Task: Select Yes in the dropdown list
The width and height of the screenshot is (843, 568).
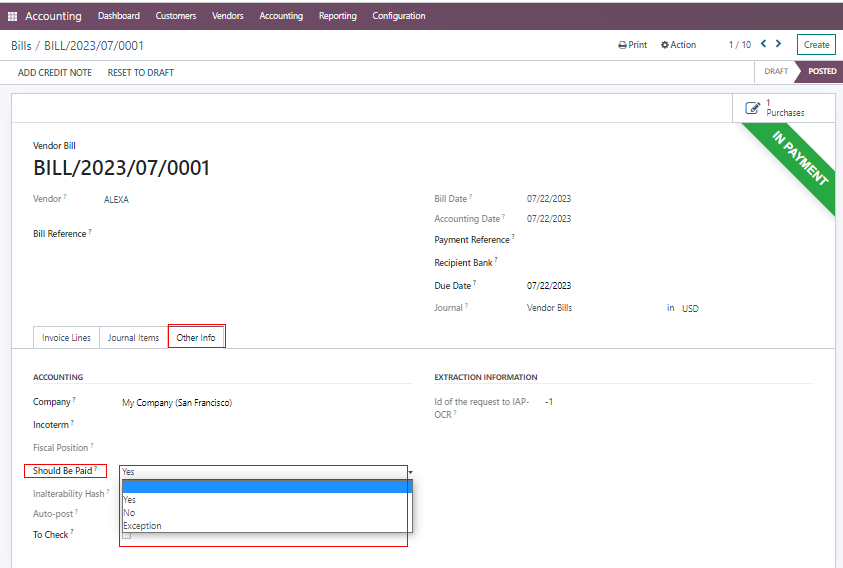Action: pos(130,500)
